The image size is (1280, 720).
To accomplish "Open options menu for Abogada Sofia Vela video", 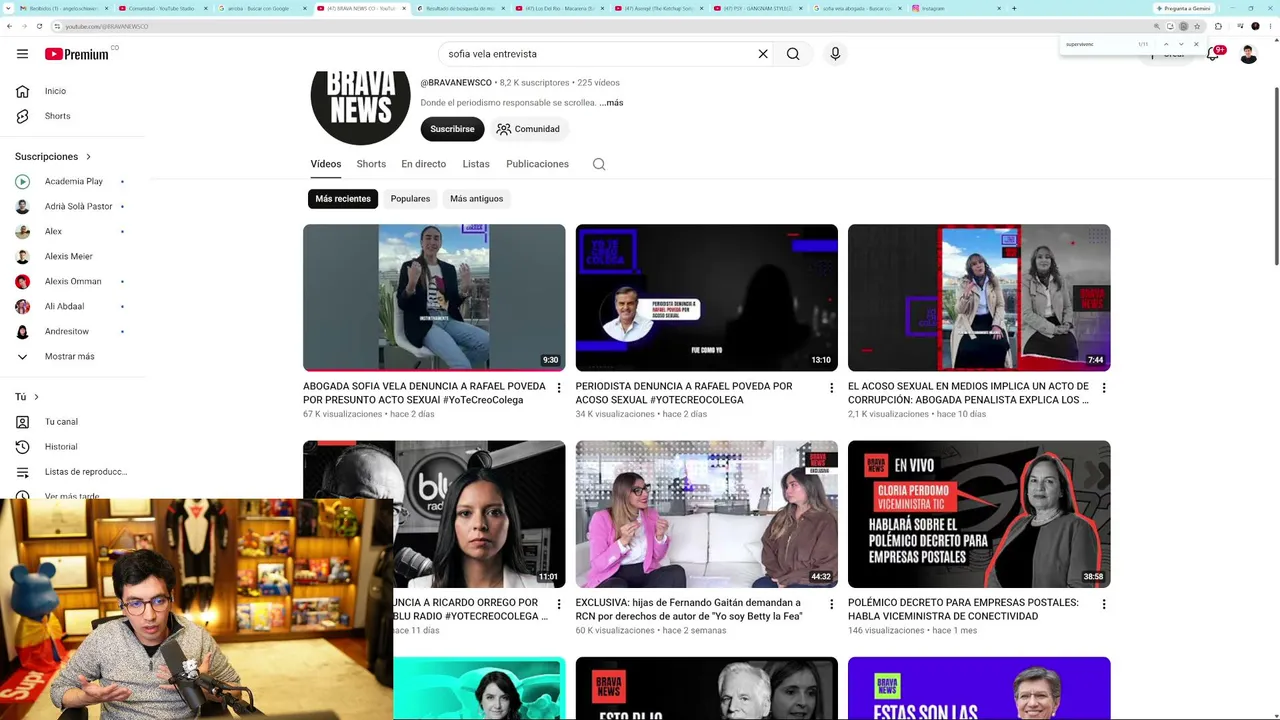I will pos(559,388).
